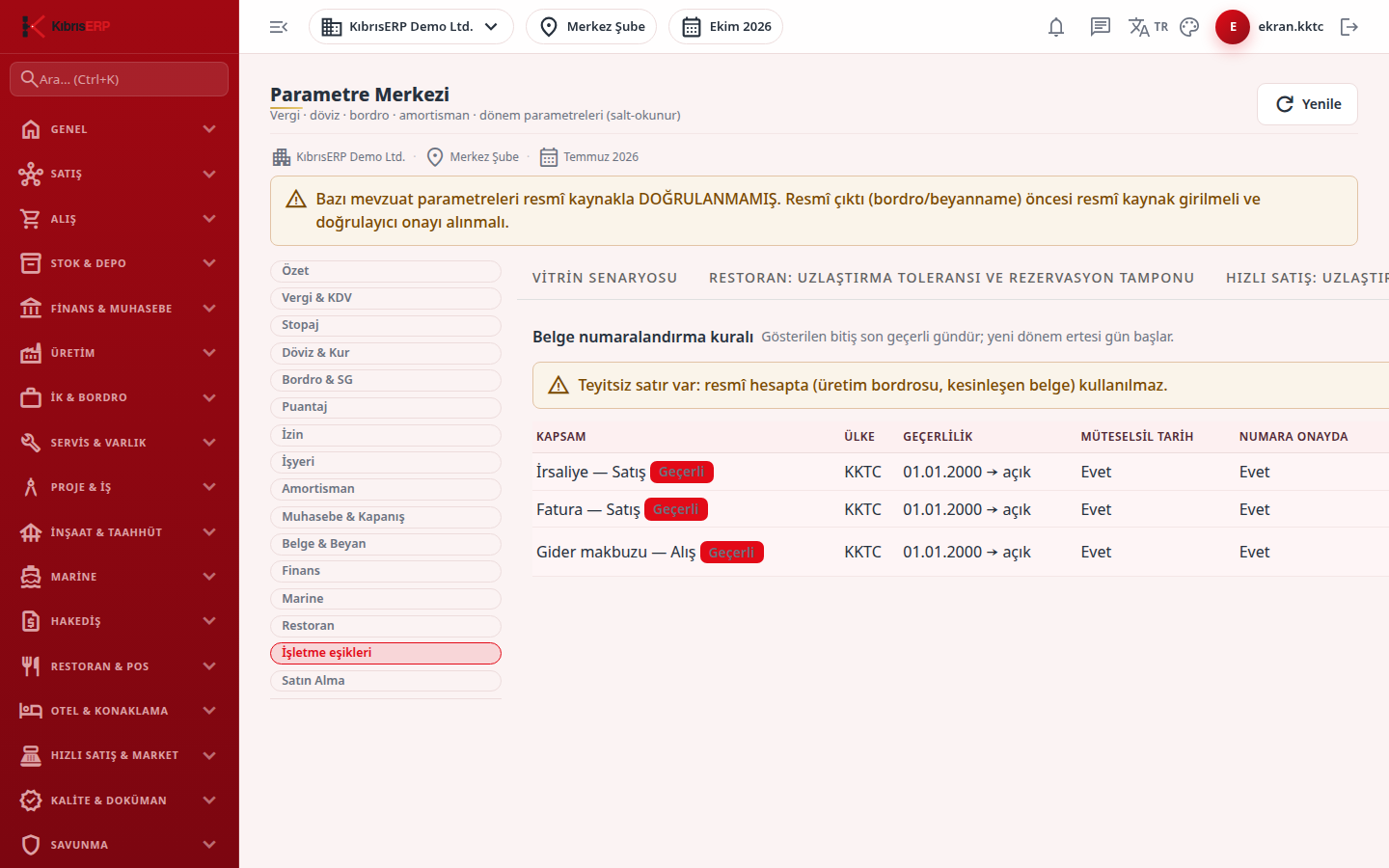Screen dimensions: 1389x868
Task: Select the Döviz & Kur parameter category
Action: (x=386, y=353)
